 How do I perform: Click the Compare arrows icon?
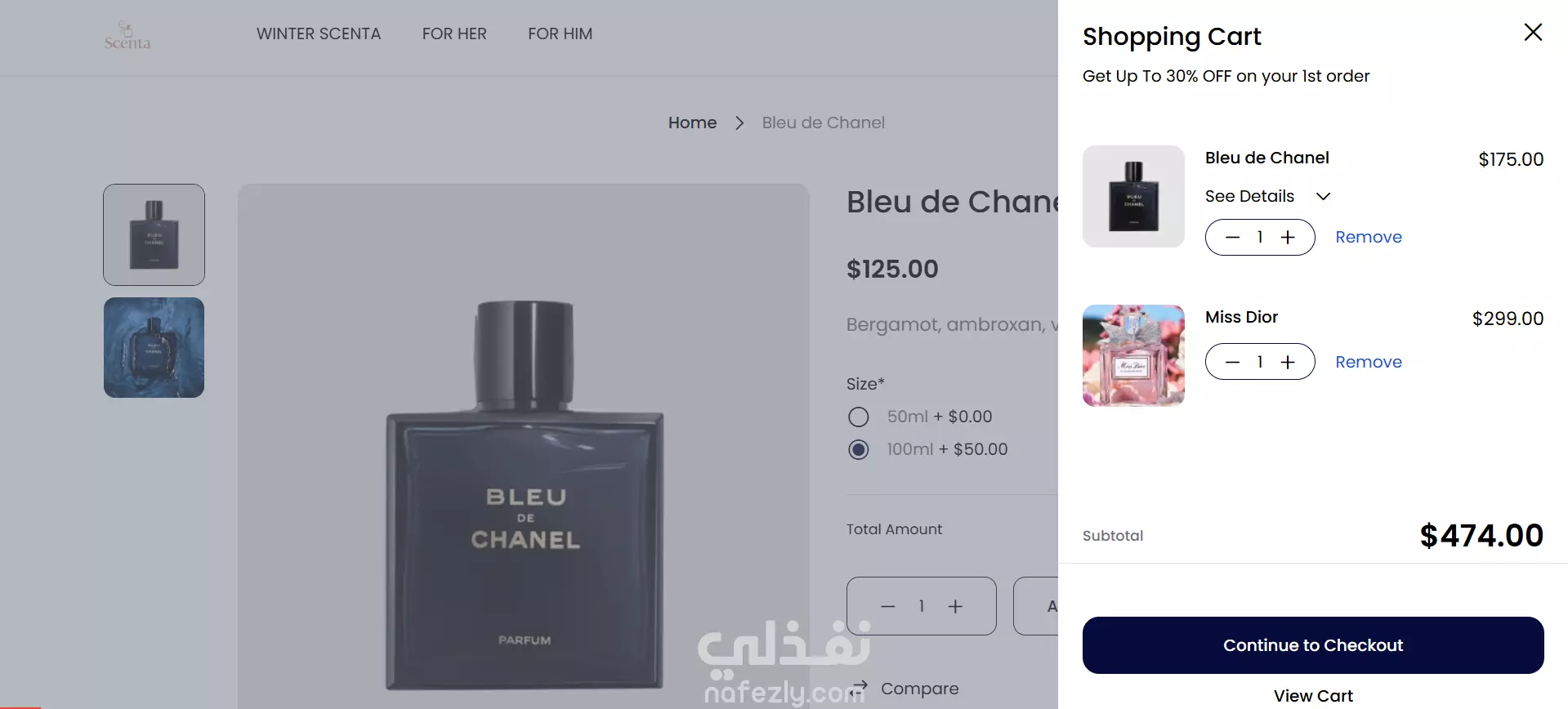point(858,689)
